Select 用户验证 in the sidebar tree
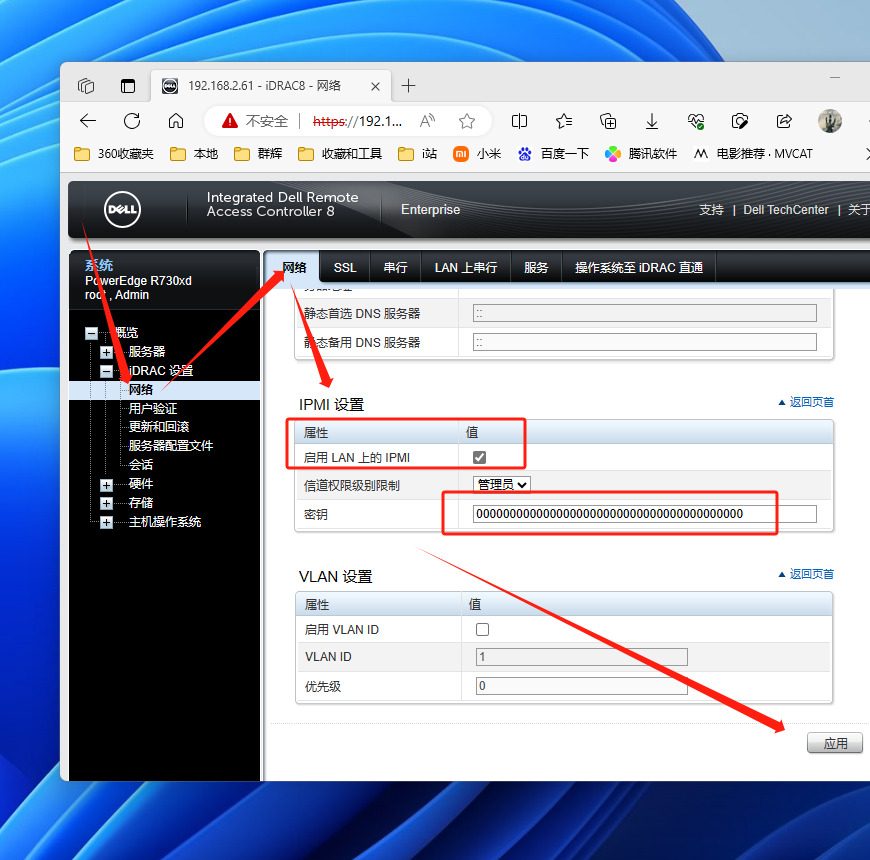 coord(153,409)
